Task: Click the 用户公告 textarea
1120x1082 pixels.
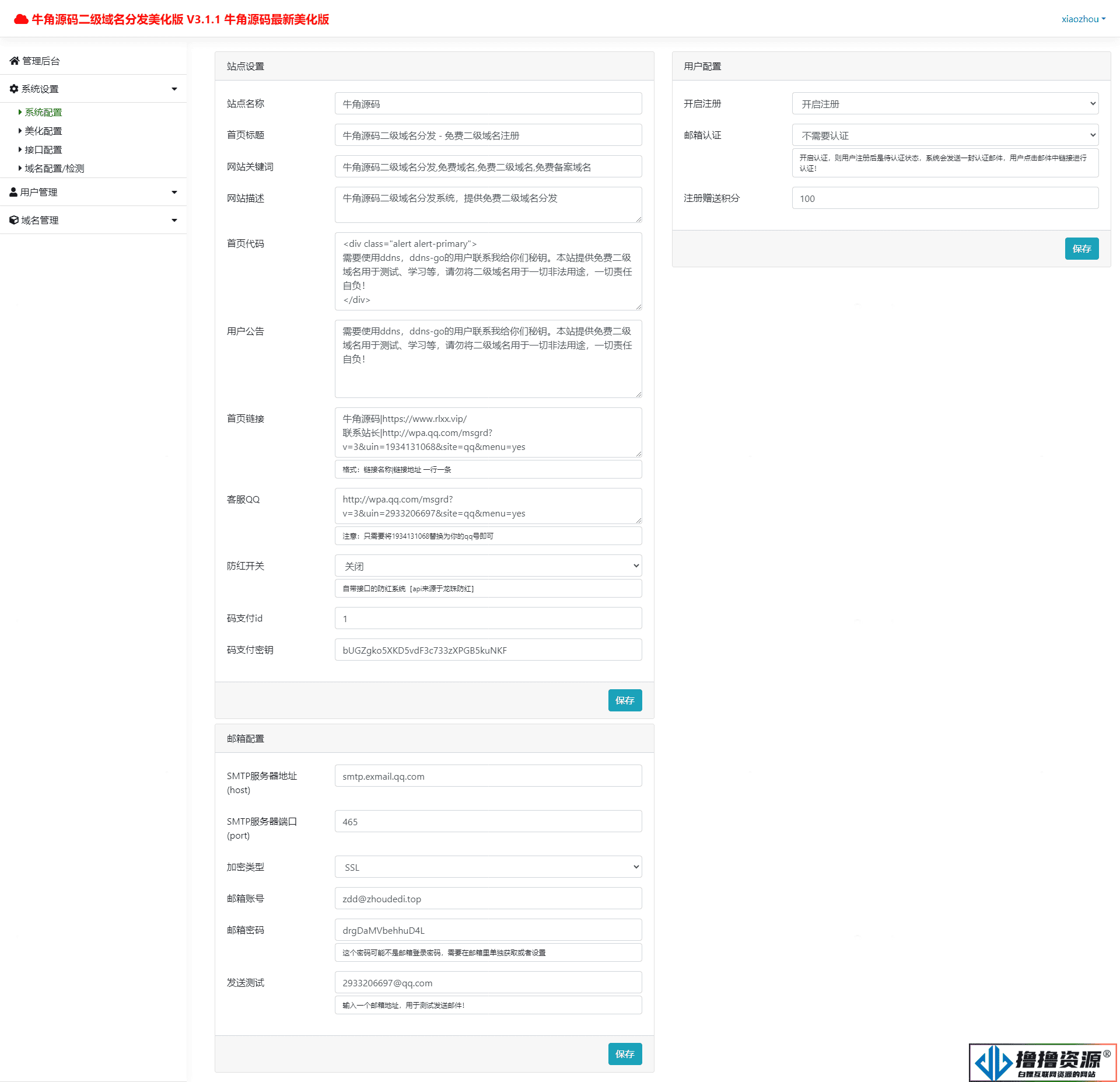Action: point(488,359)
